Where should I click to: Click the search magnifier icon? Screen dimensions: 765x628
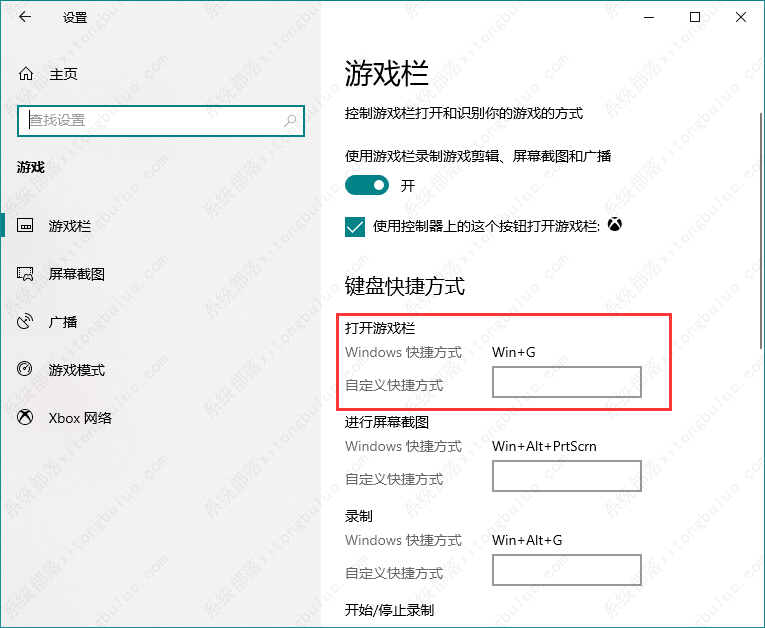(x=291, y=120)
